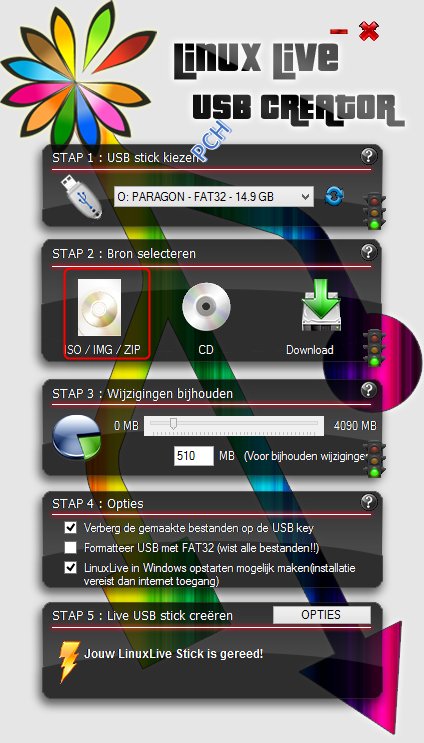Viewport: 424px width, 743px height.
Task: Open help for STAP 1 USB stick kiezen
Action: [x=369, y=155]
